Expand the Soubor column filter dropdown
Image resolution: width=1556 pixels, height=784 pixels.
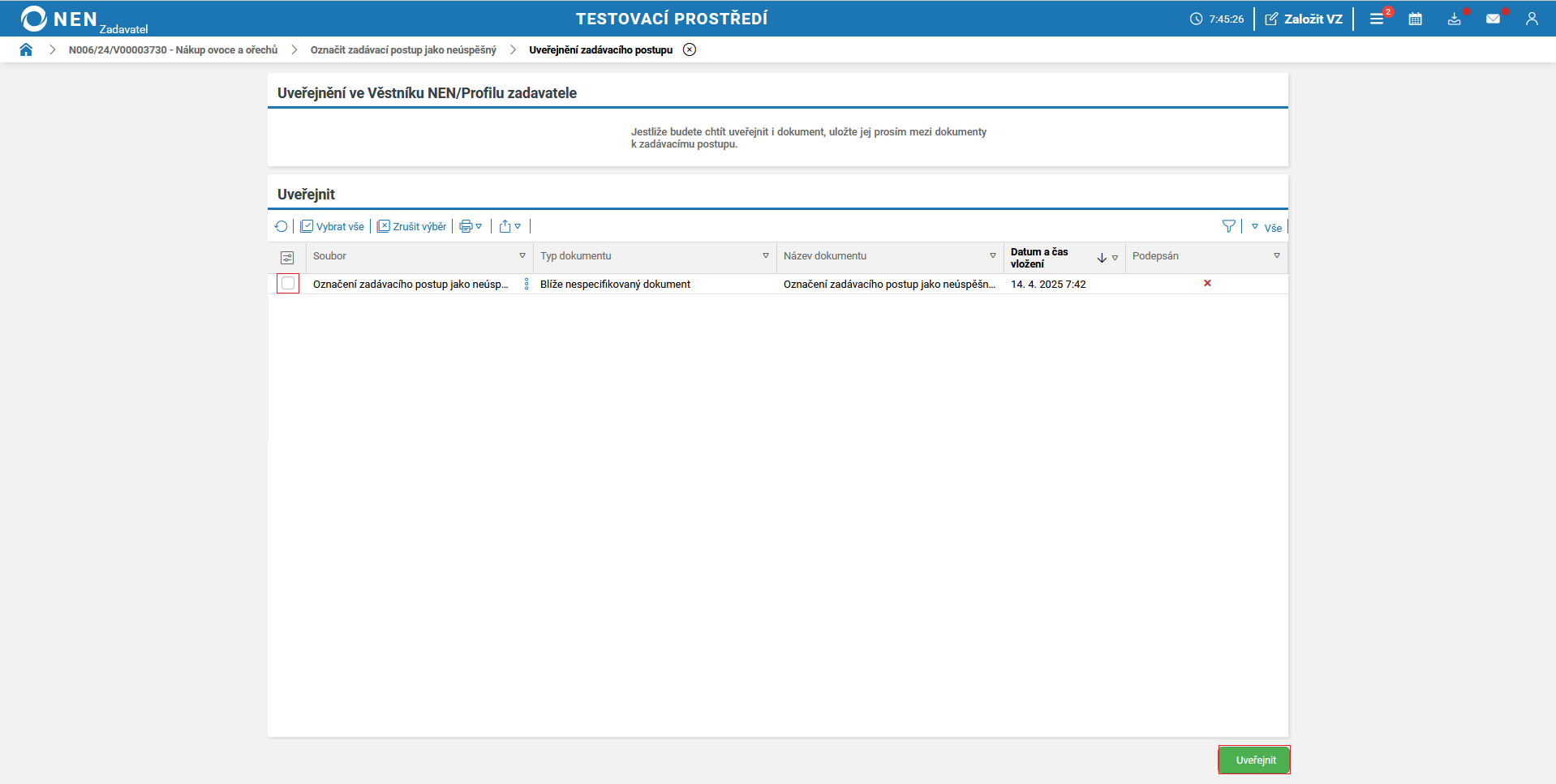tap(522, 256)
